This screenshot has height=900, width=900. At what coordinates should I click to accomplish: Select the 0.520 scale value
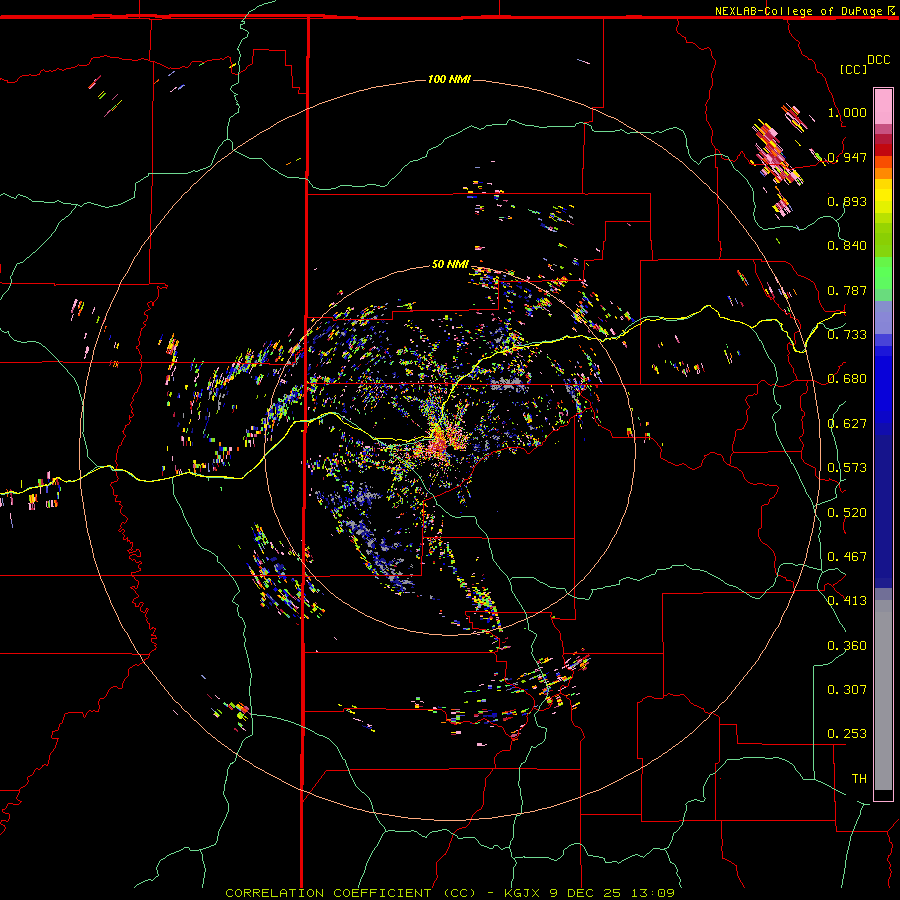(847, 513)
